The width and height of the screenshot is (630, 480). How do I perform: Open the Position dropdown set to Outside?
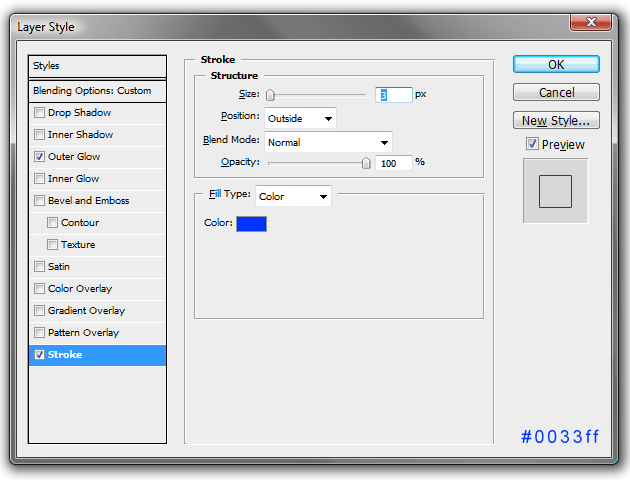[x=300, y=118]
